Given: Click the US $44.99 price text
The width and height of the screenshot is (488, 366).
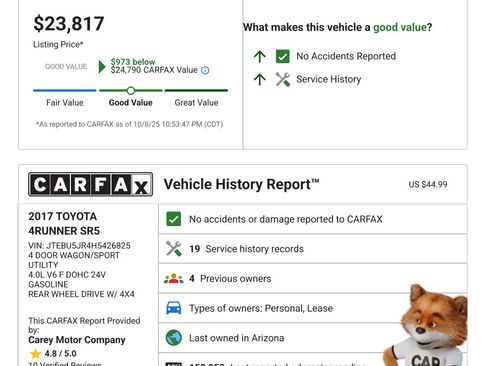Looking at the screenshot, I should point(428,184).
